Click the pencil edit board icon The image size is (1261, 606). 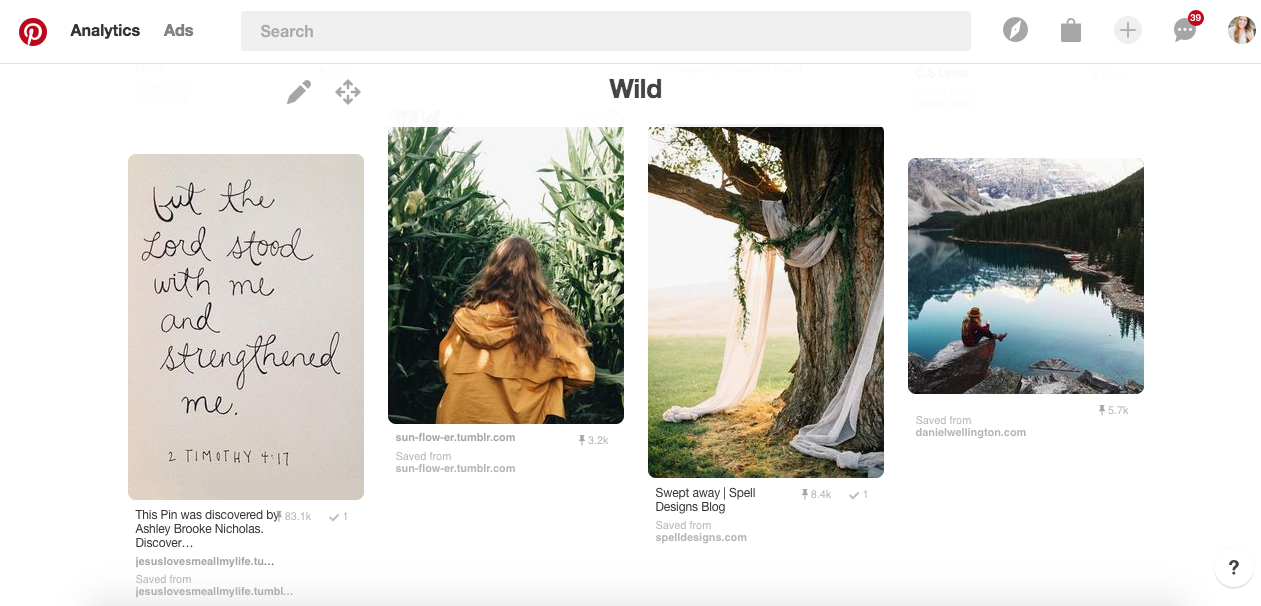coord(299,92)
